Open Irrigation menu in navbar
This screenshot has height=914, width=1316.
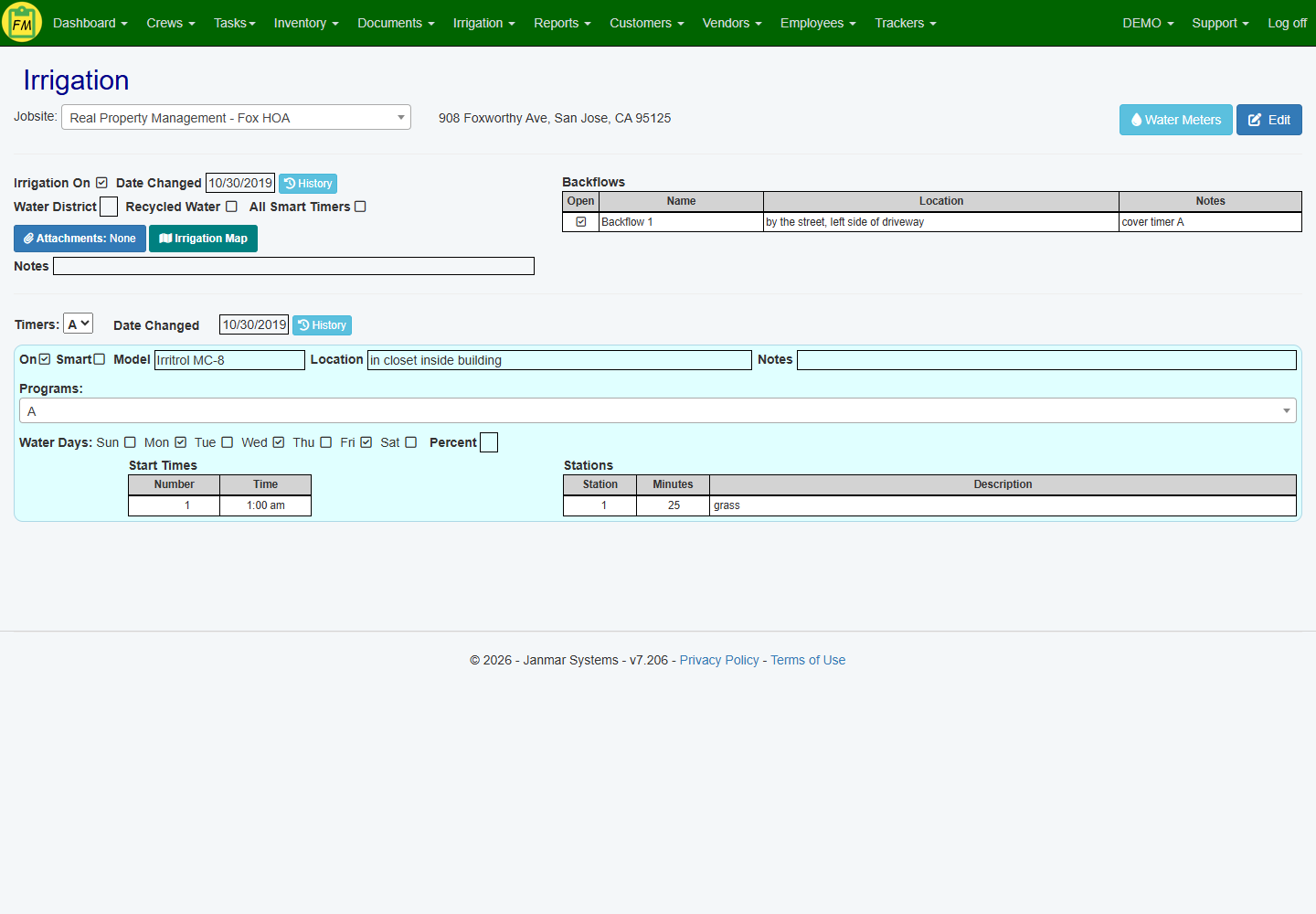click(x=484, y=23)
